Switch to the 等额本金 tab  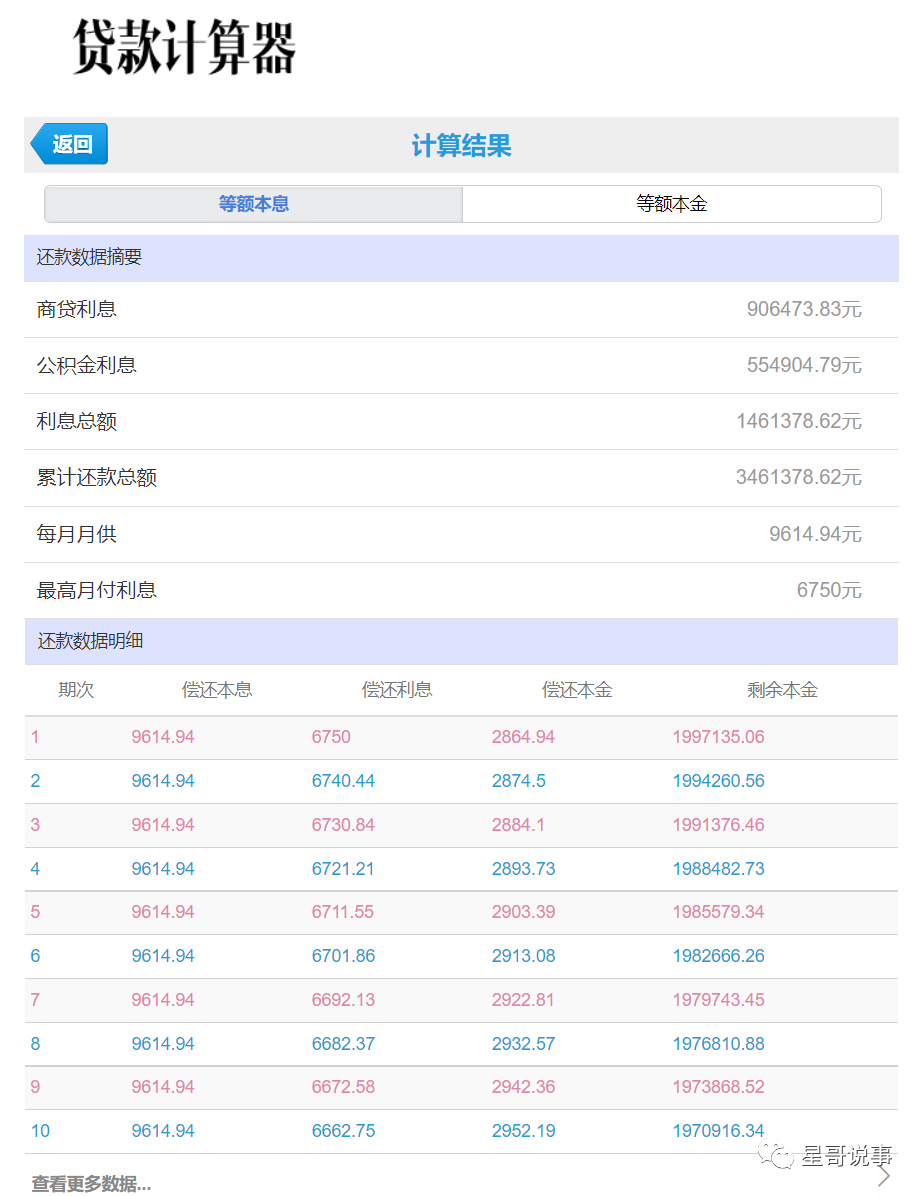tap(670, 203)
